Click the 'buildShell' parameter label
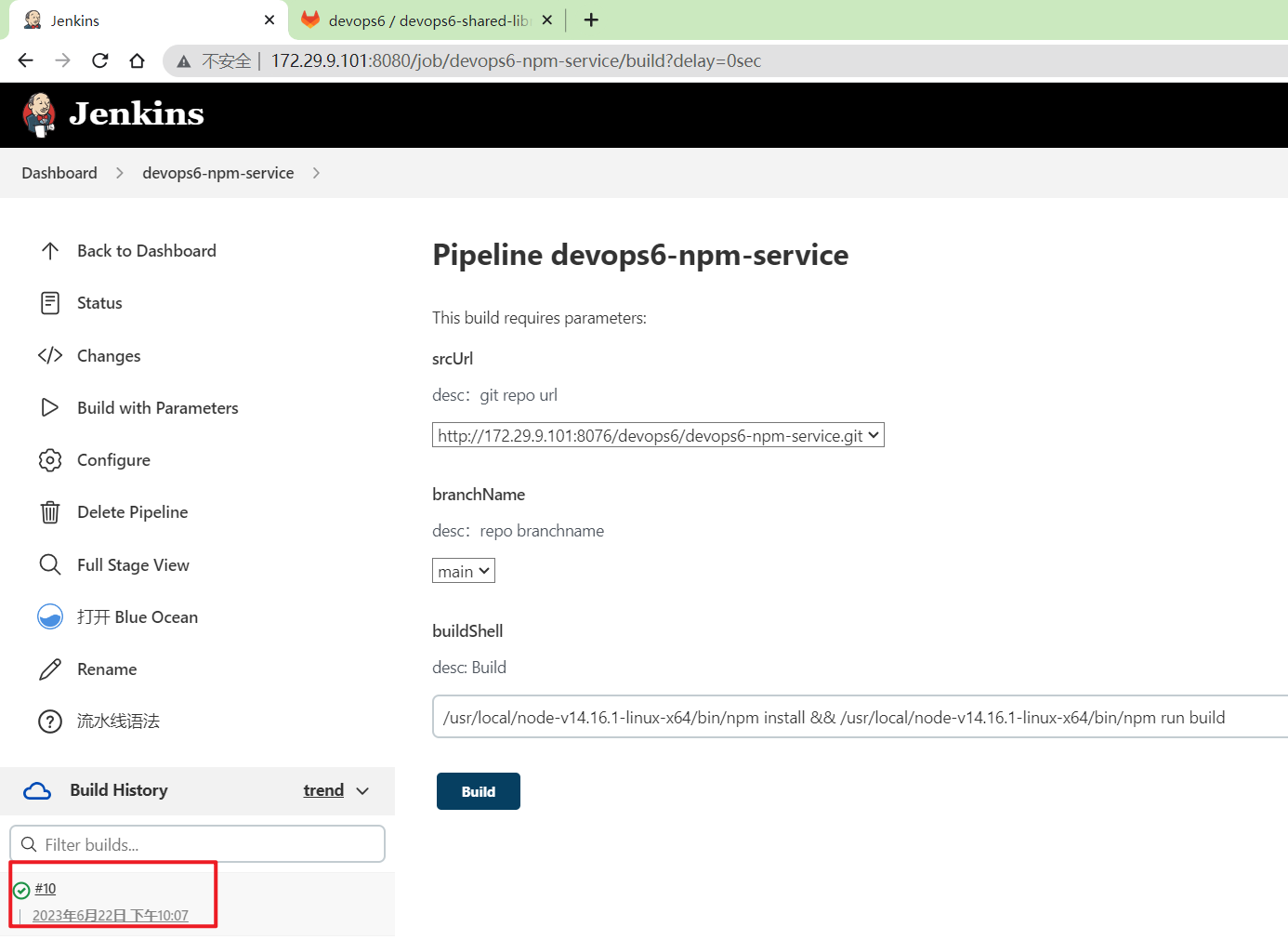The height and width of the screenshot is (940, 1288). [x=467, y=631]
